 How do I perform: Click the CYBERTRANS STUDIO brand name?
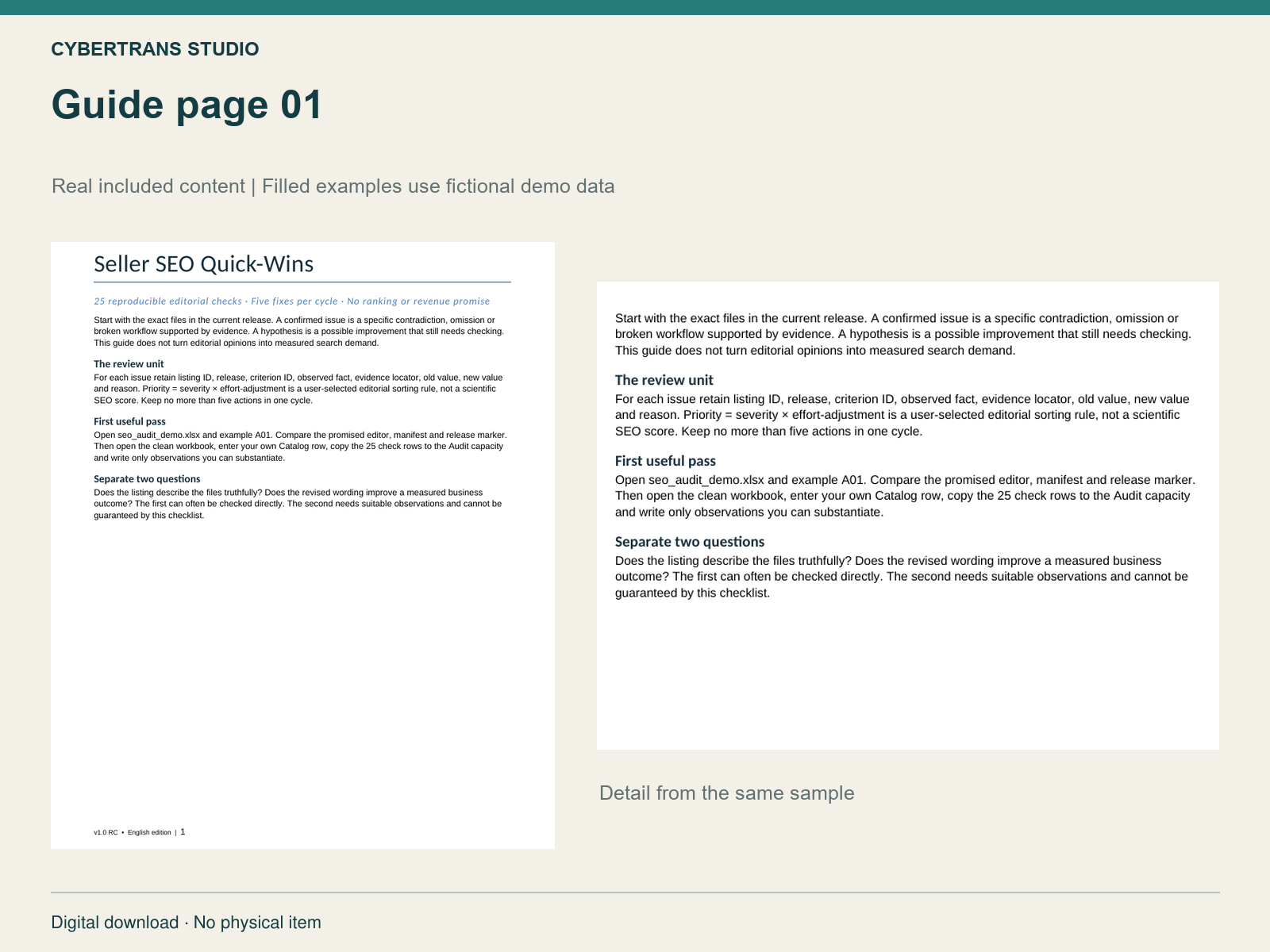point(155,49)
